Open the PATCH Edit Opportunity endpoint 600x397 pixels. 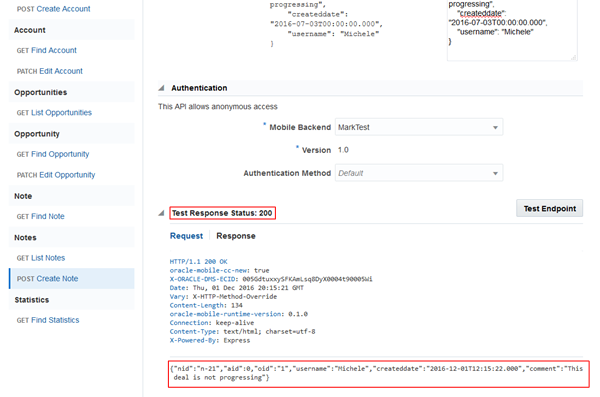click(56, 175)
